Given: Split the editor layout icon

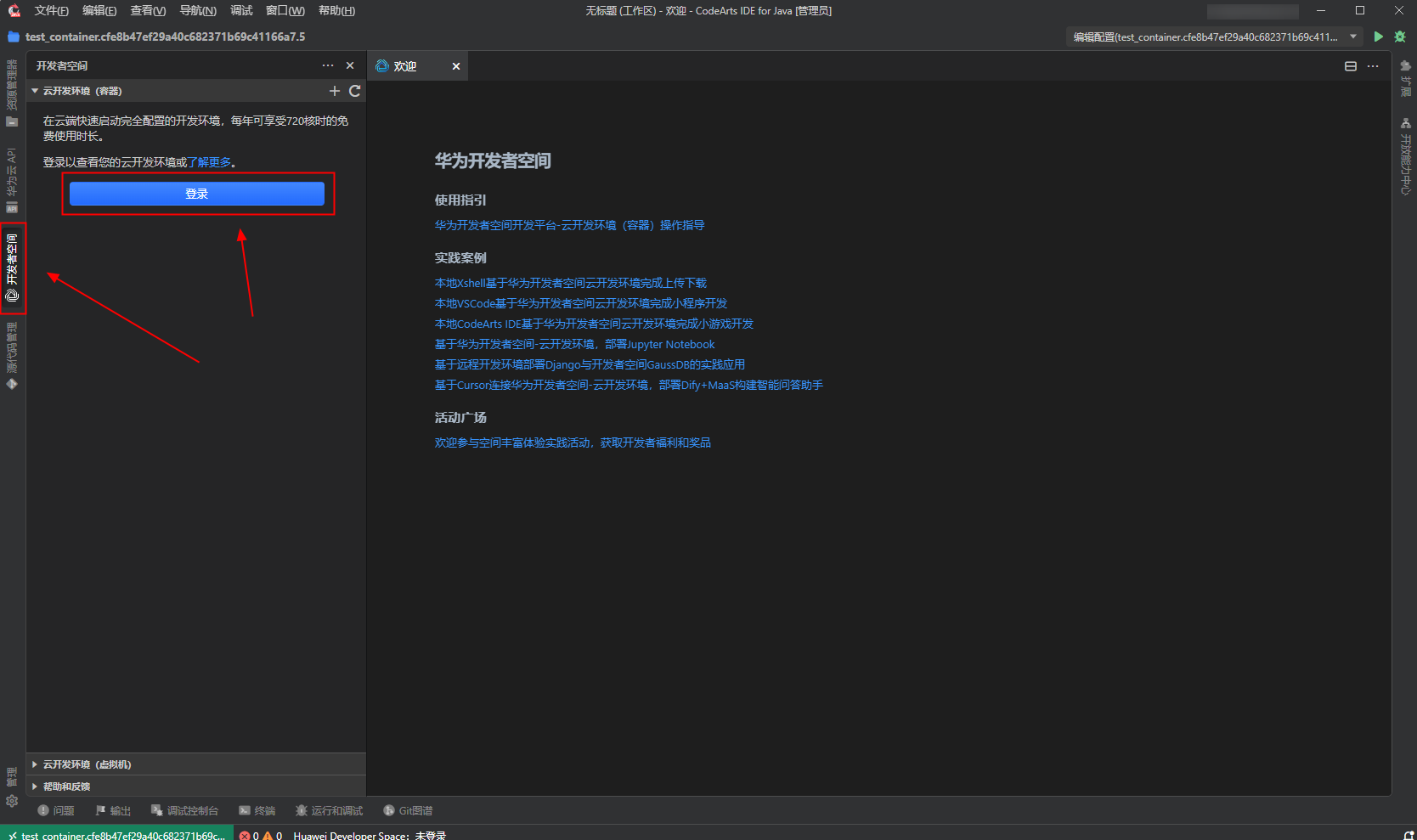Looking at the screenshot, I should [x=1351, y=66].
